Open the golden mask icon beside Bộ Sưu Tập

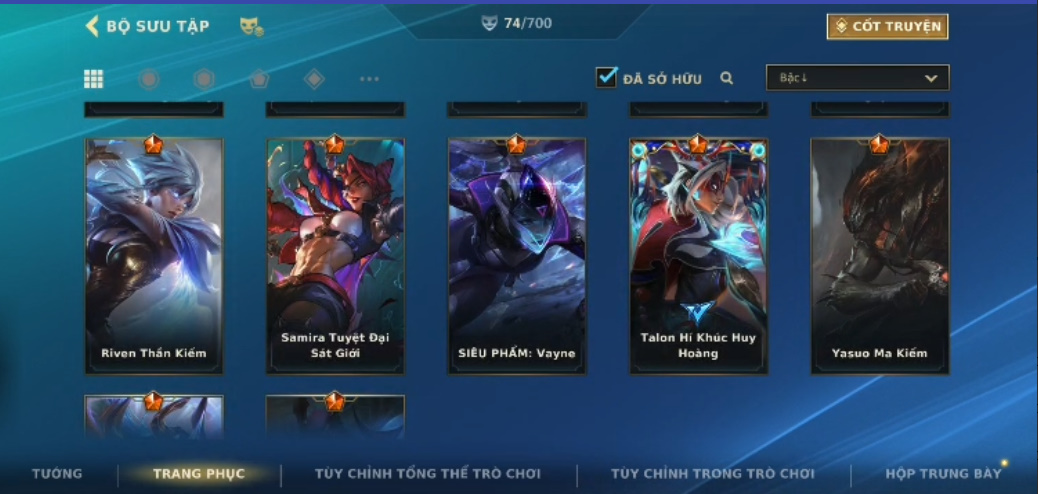251,26
